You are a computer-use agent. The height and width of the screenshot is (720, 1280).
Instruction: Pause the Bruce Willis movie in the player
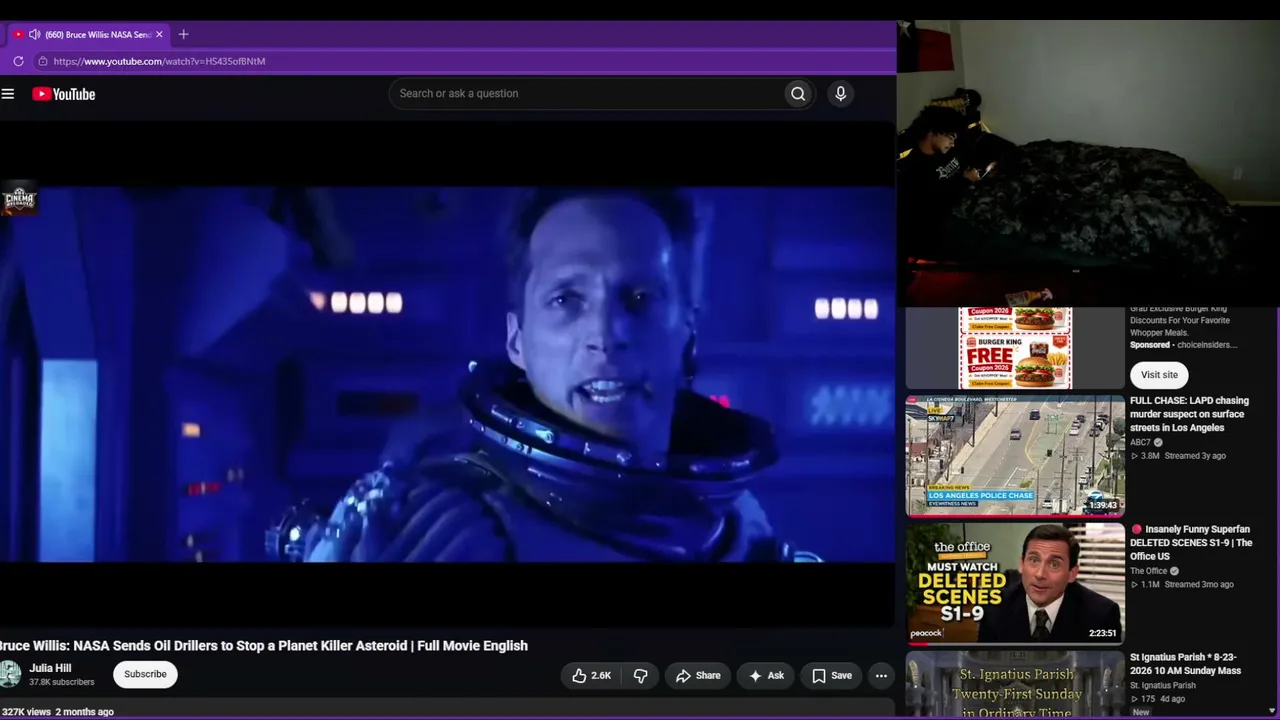[x=447, y=373]
